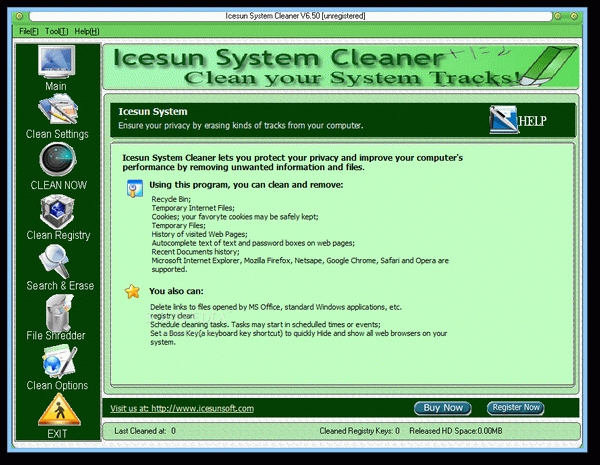Click the 'Last Cleaned at: 0' status text
The width and height of the screenshot is (600, 465).
coord(145,431)
